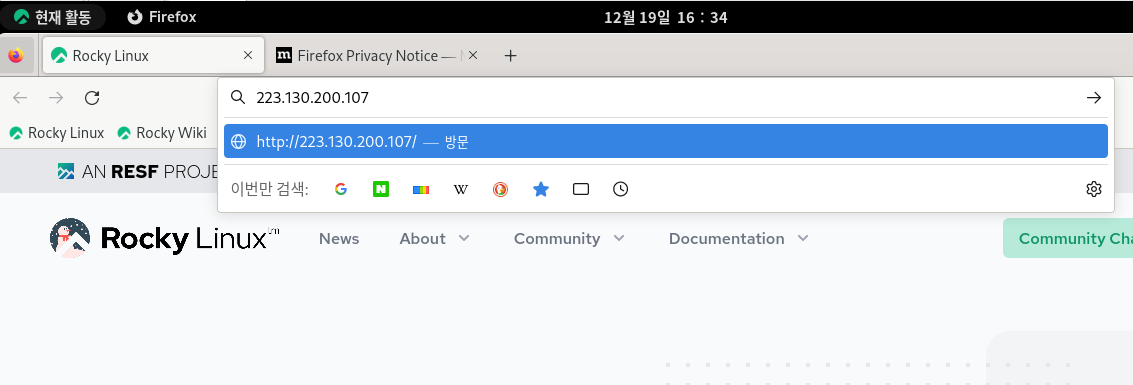Open Firefox View pinned button
This screenshot has height=385, width=1133.
point(16,56)
